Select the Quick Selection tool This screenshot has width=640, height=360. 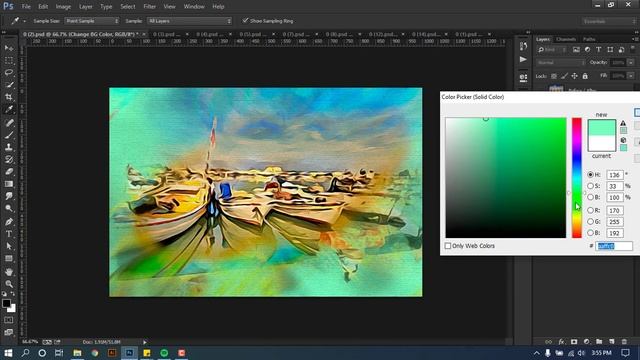tap(9, 85)
